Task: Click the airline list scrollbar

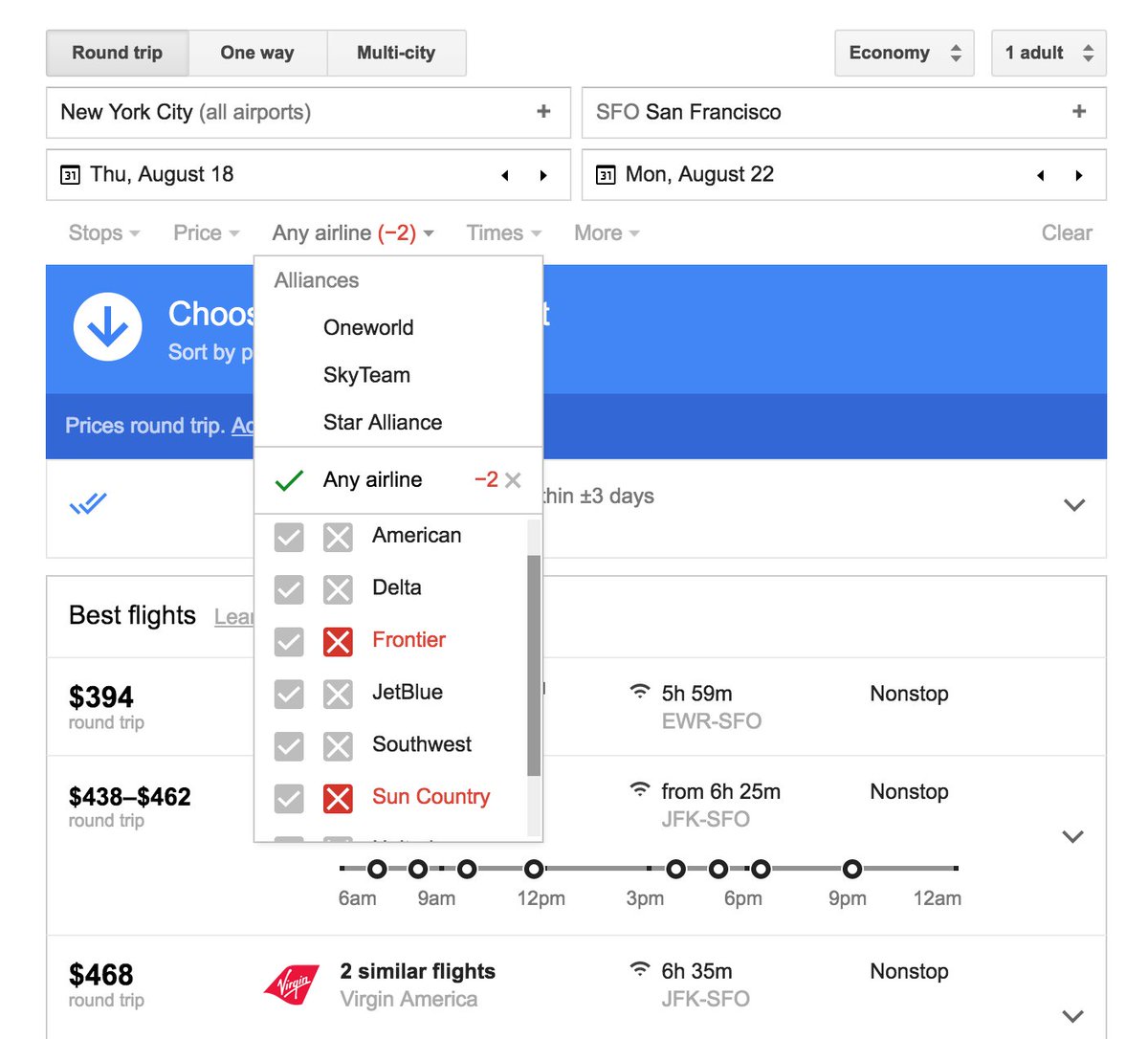Action: pos(534,666)
